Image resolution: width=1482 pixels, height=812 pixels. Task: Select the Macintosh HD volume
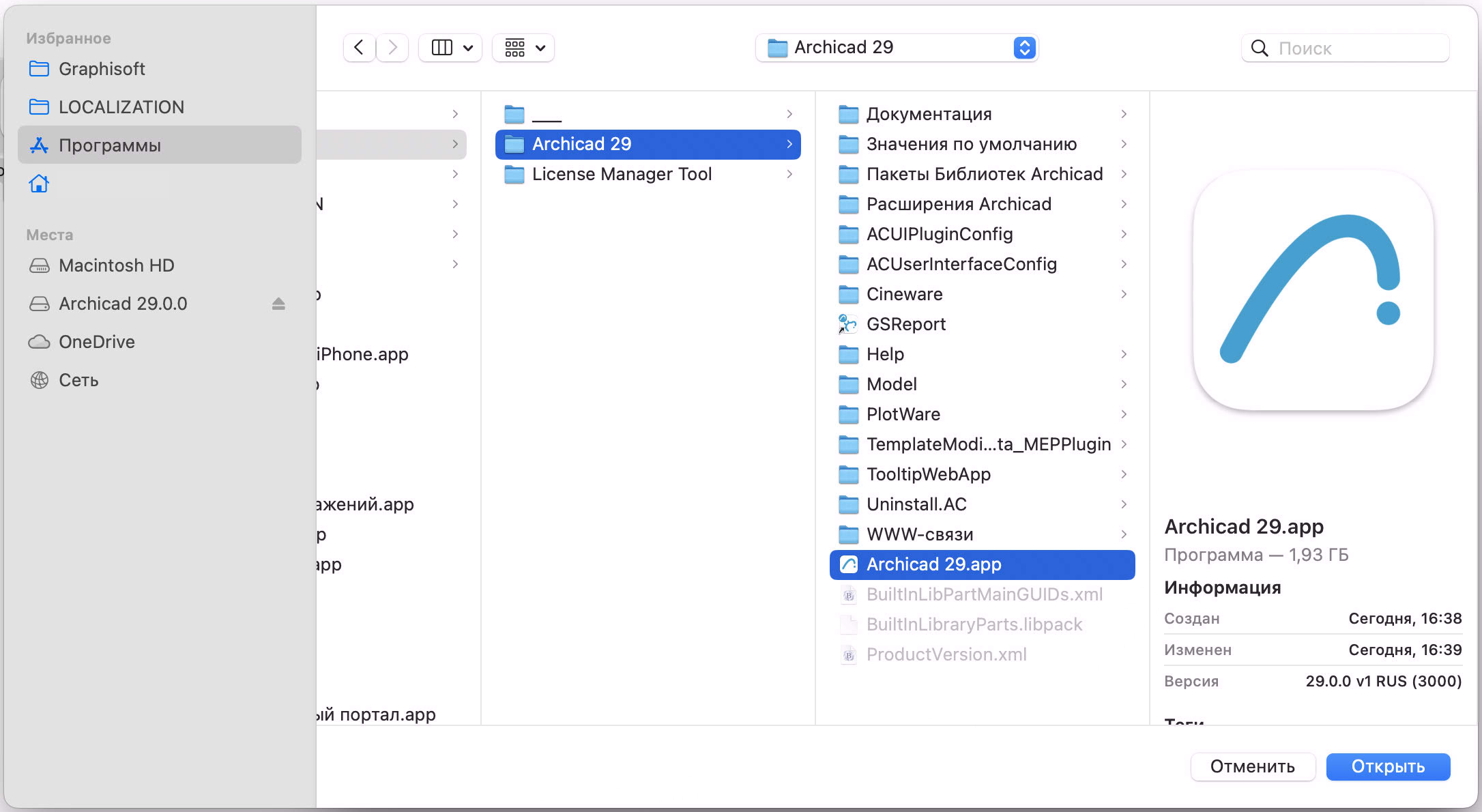click(116, 265)
